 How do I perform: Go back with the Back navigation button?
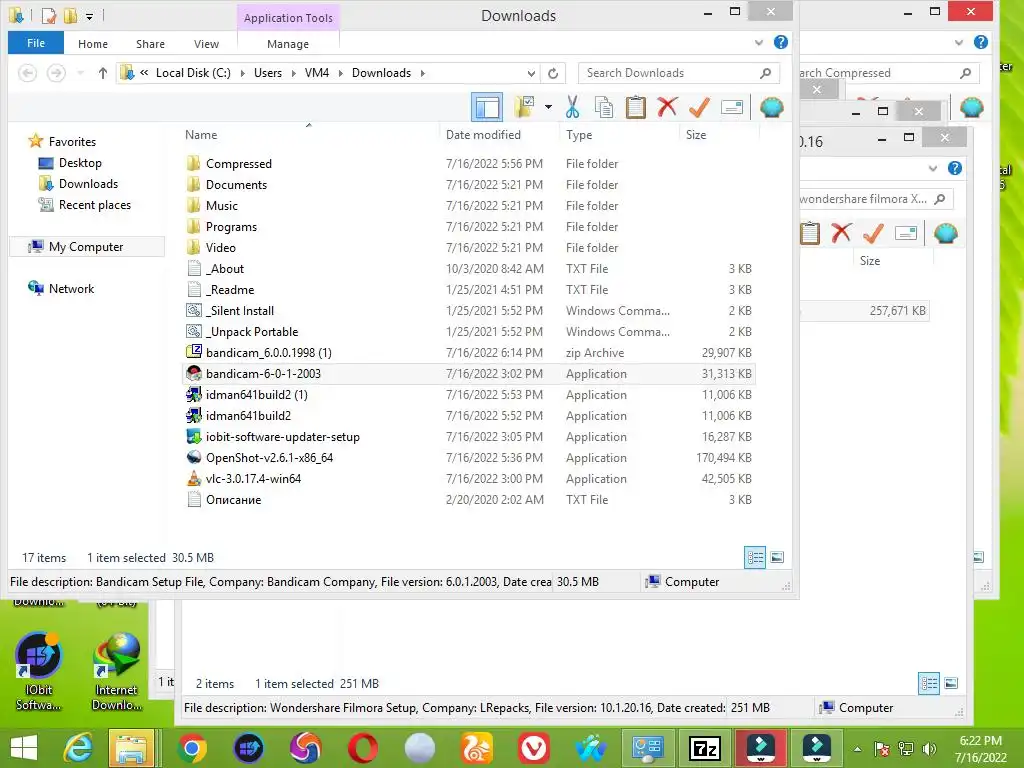pos(27,73)
